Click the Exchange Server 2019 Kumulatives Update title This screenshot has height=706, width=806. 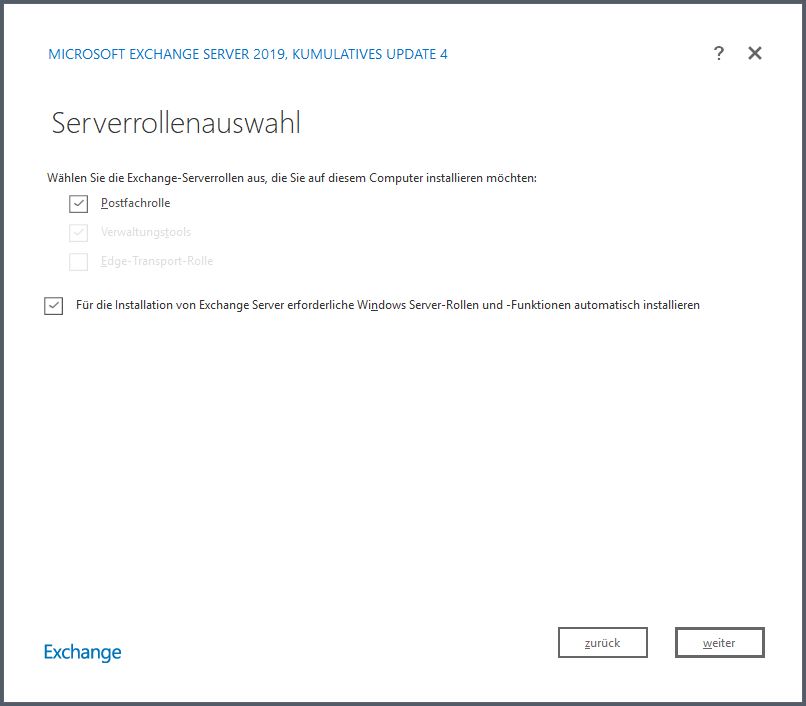pos(248,54)
